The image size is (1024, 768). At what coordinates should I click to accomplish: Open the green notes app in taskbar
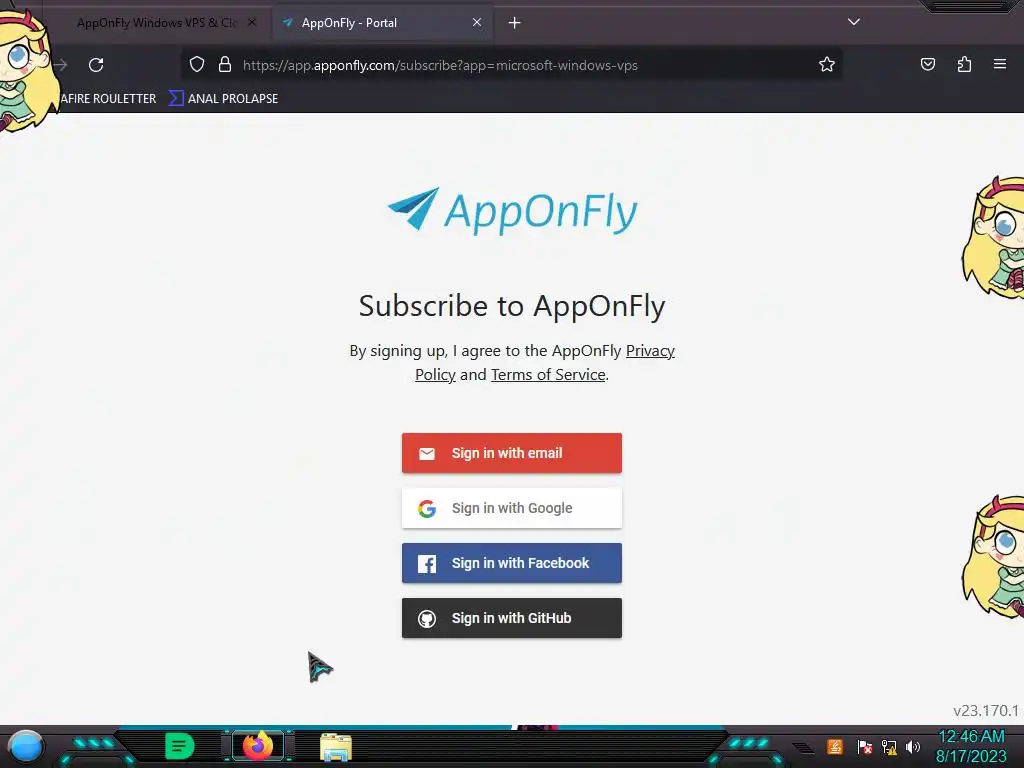(179, 746)
